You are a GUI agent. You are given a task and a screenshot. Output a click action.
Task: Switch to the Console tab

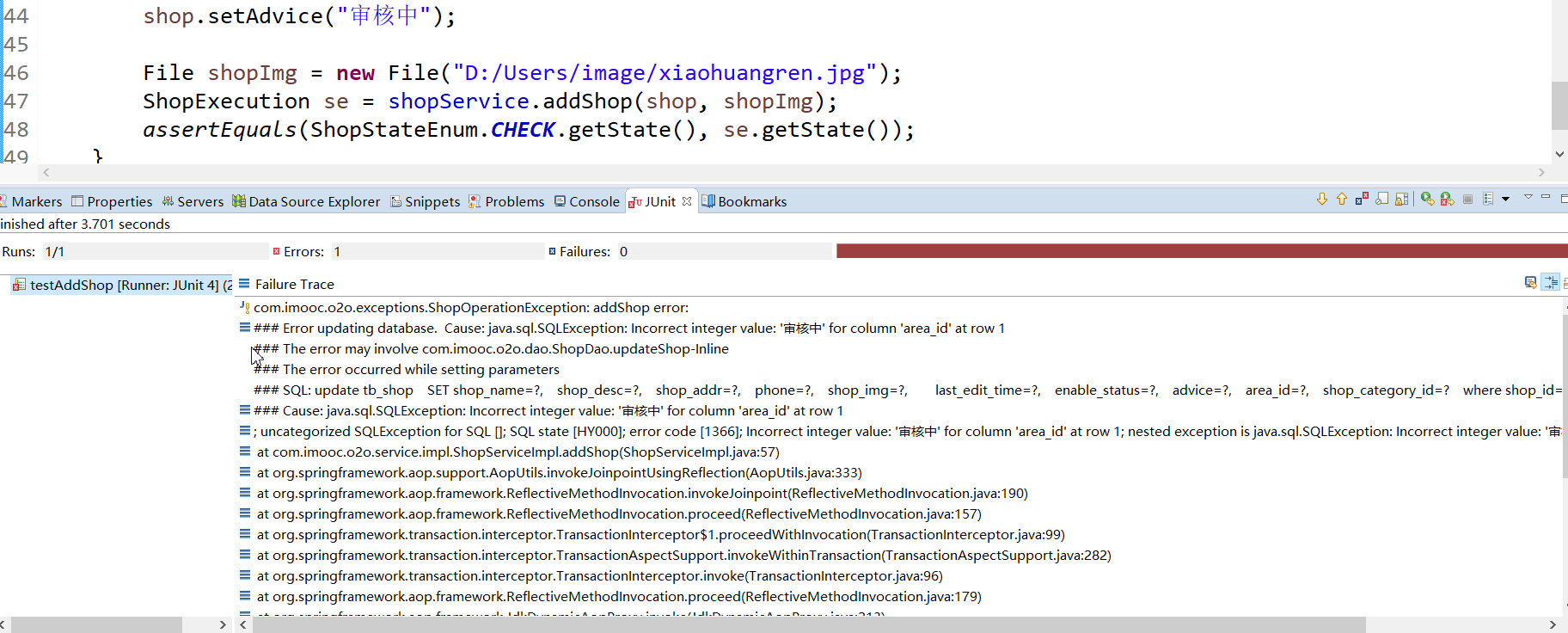pyautogui.click(x=587, y=201)
